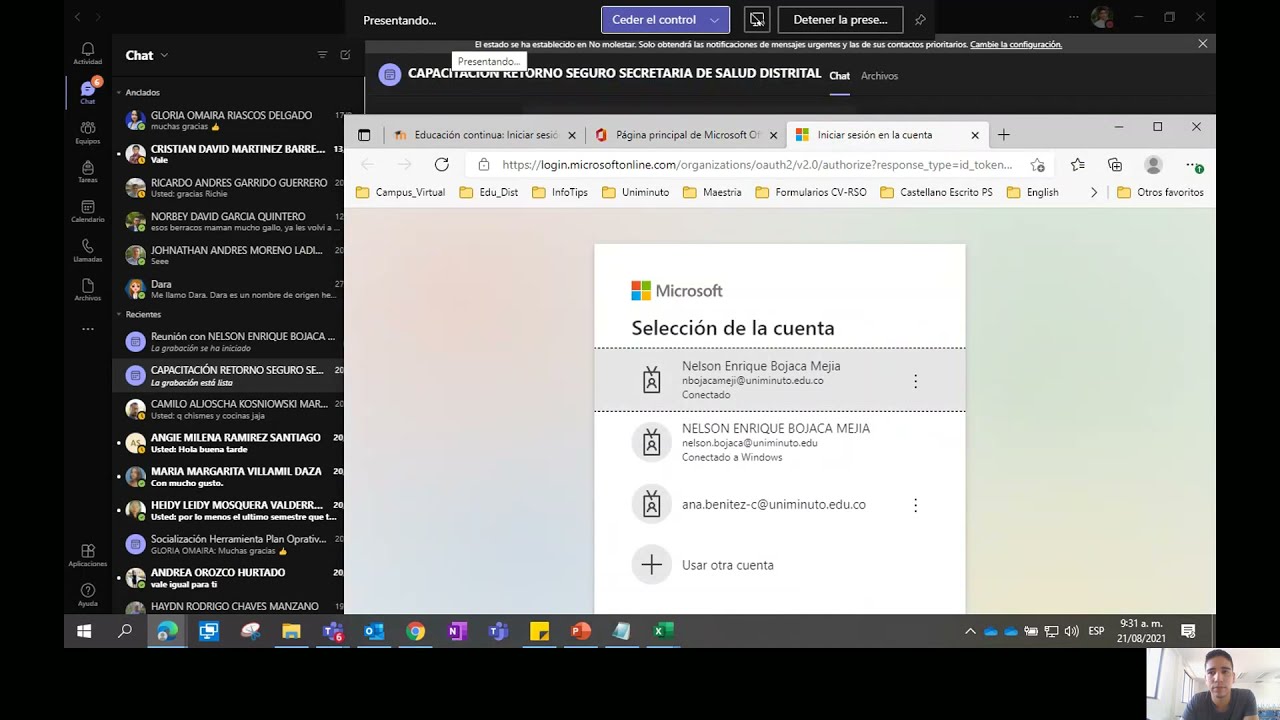Open Calendario in Teams sidebar
The image size is (1280, 720).
88,211
